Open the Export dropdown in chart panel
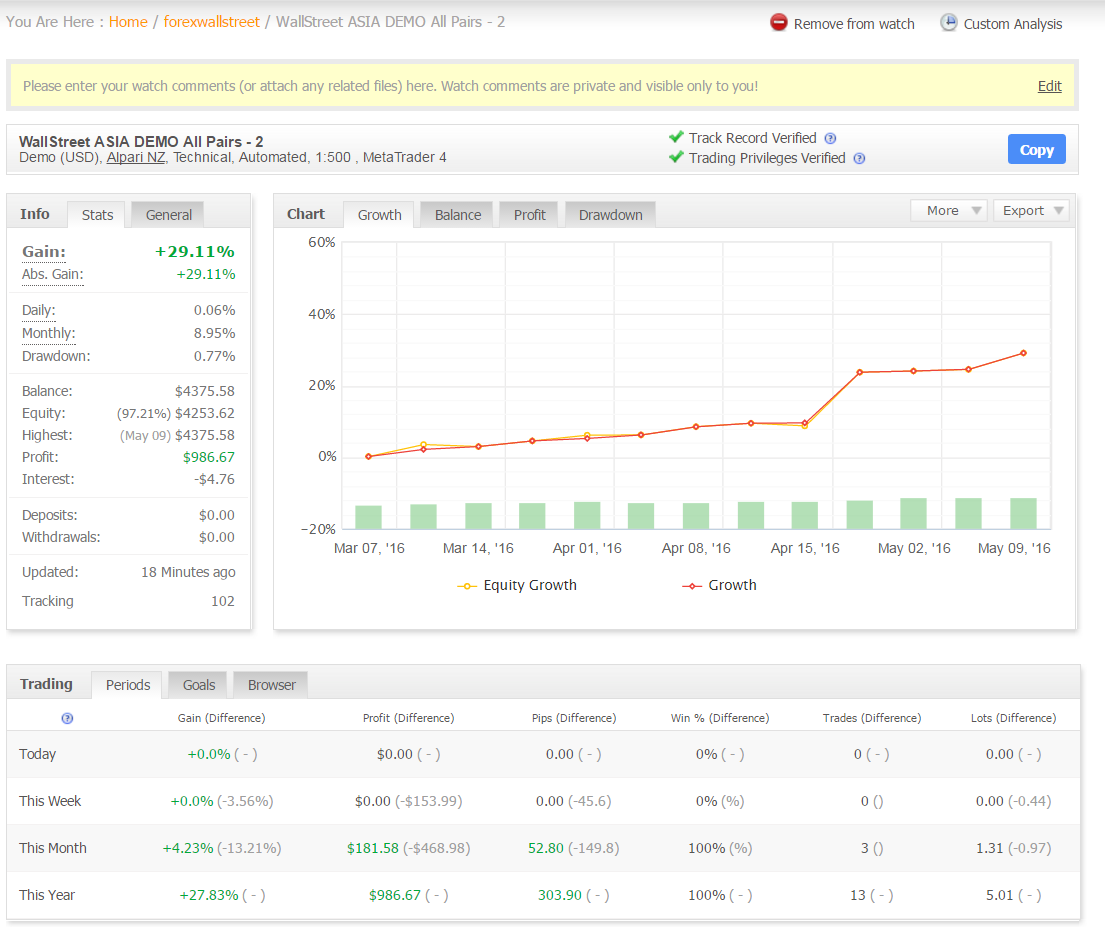This screenshot has width=1105, height=927. point(1031,211)
